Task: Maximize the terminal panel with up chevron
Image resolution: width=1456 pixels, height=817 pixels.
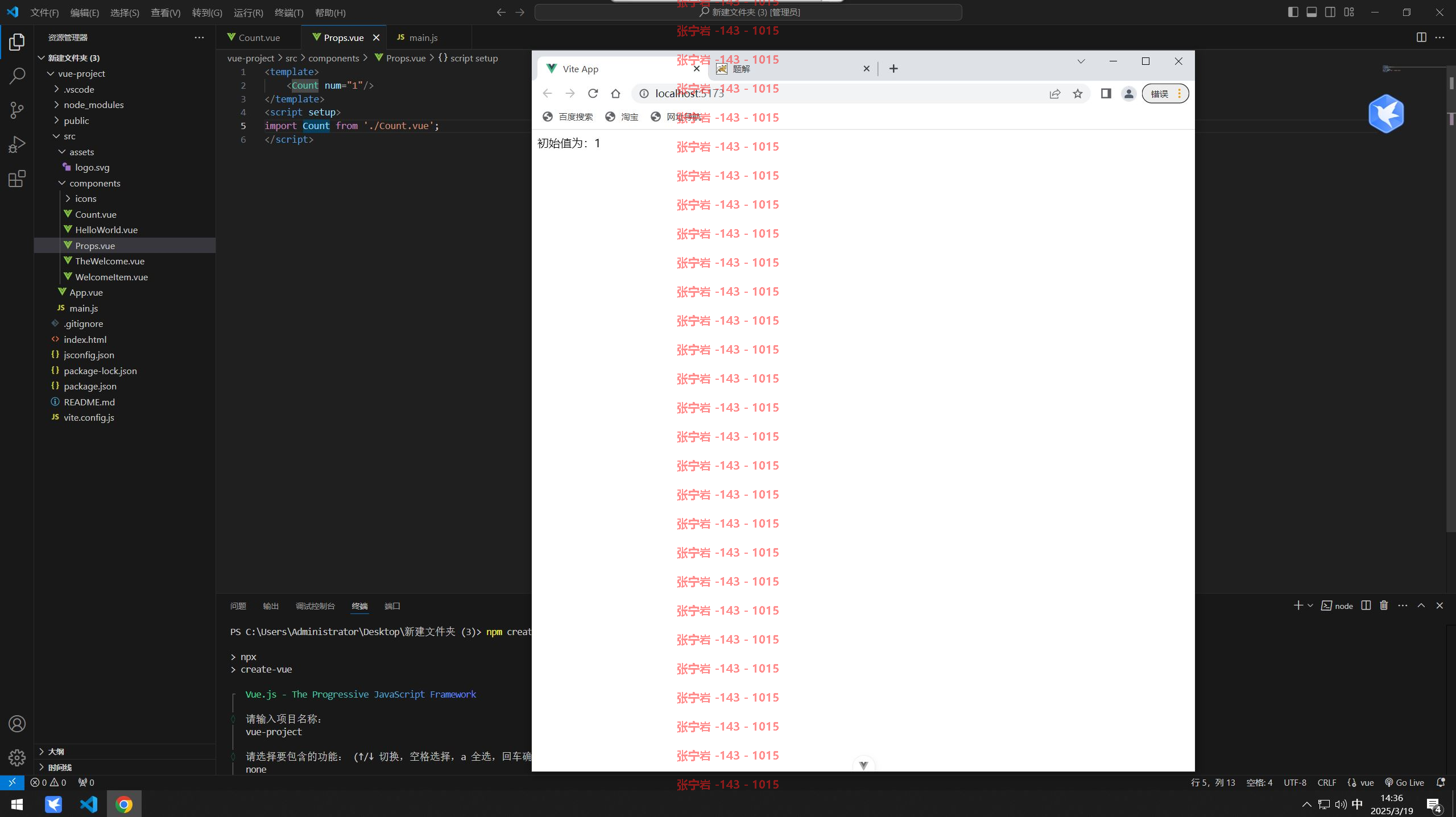Action: 1421,606
